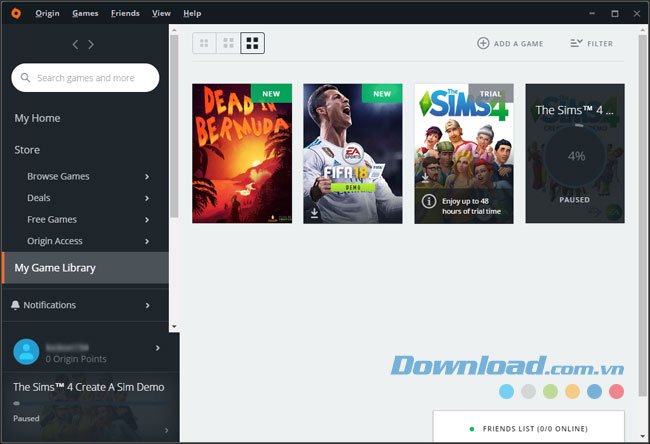Expand the Free Games submenu arrow
This screenshot has width=650, height=444.
point(147,220)
